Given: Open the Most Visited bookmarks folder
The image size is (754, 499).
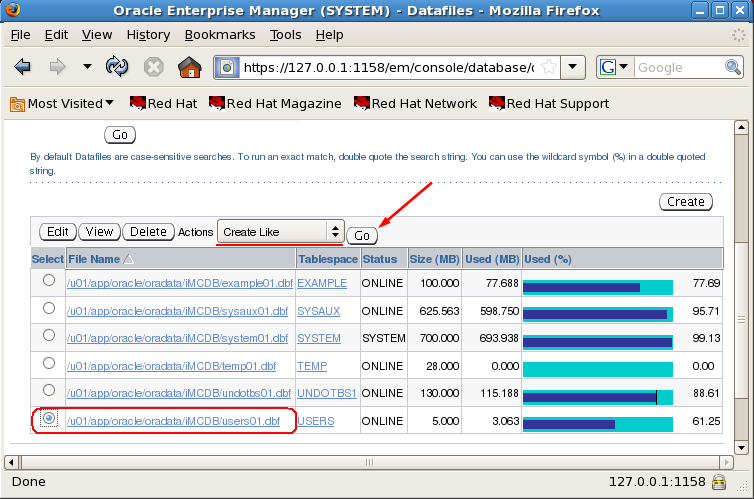Looking at the screenshot, I should [x=62, y=103].
